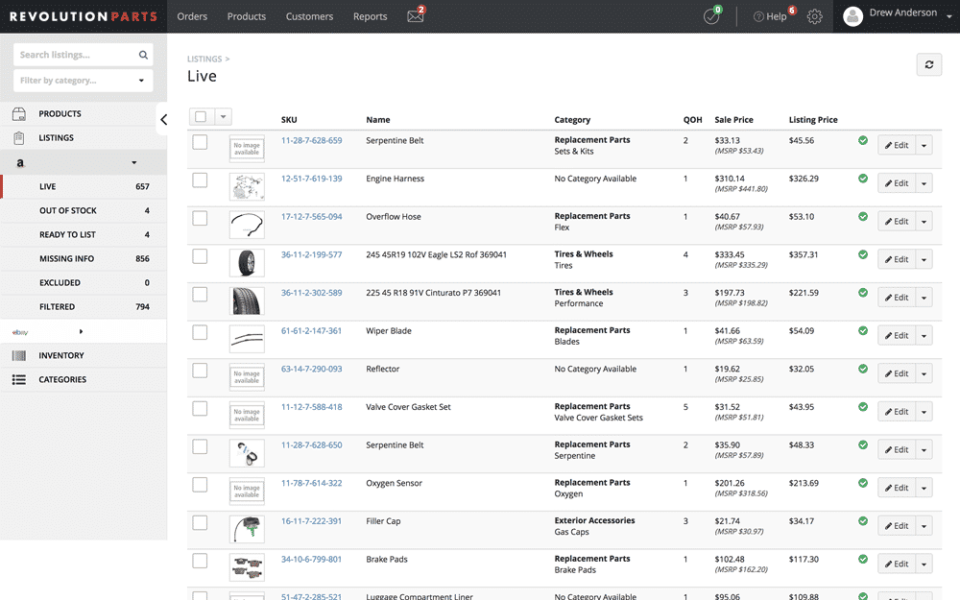Click the tasks checkmark icon in the header
The image size is (960, 600).
[710, 16]
